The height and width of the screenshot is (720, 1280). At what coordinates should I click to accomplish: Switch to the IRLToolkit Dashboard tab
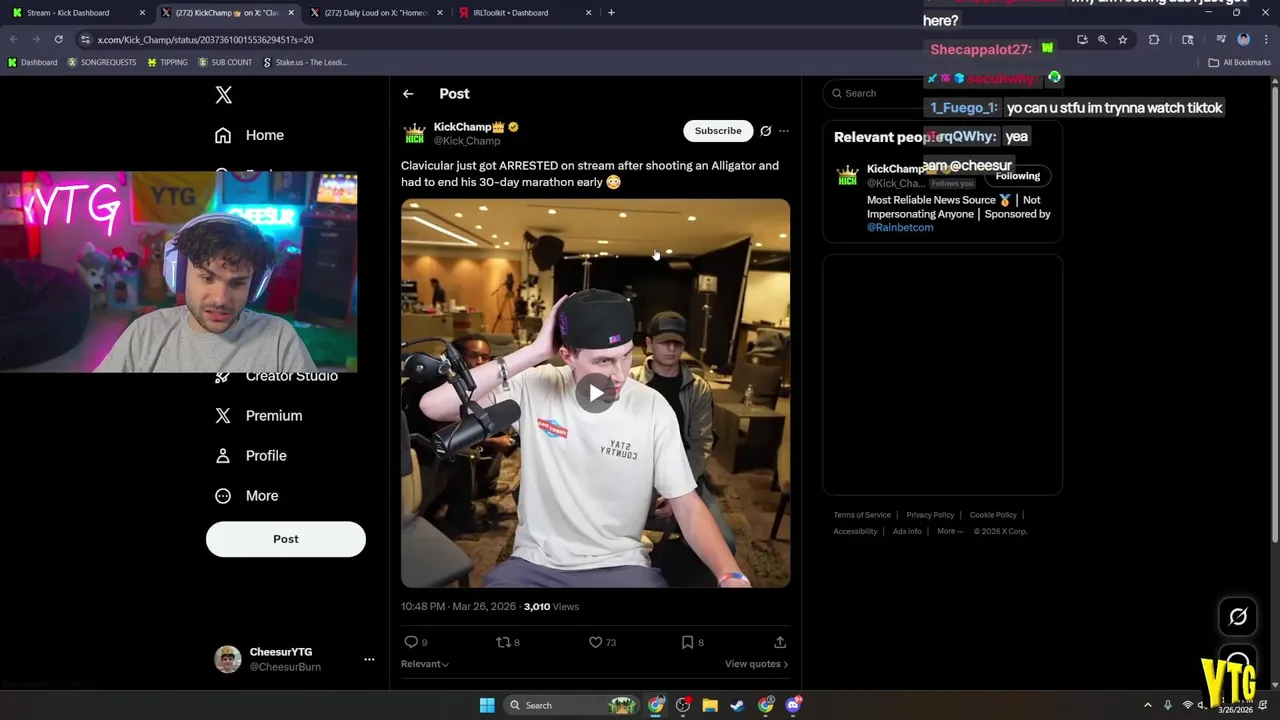[524, 13]
